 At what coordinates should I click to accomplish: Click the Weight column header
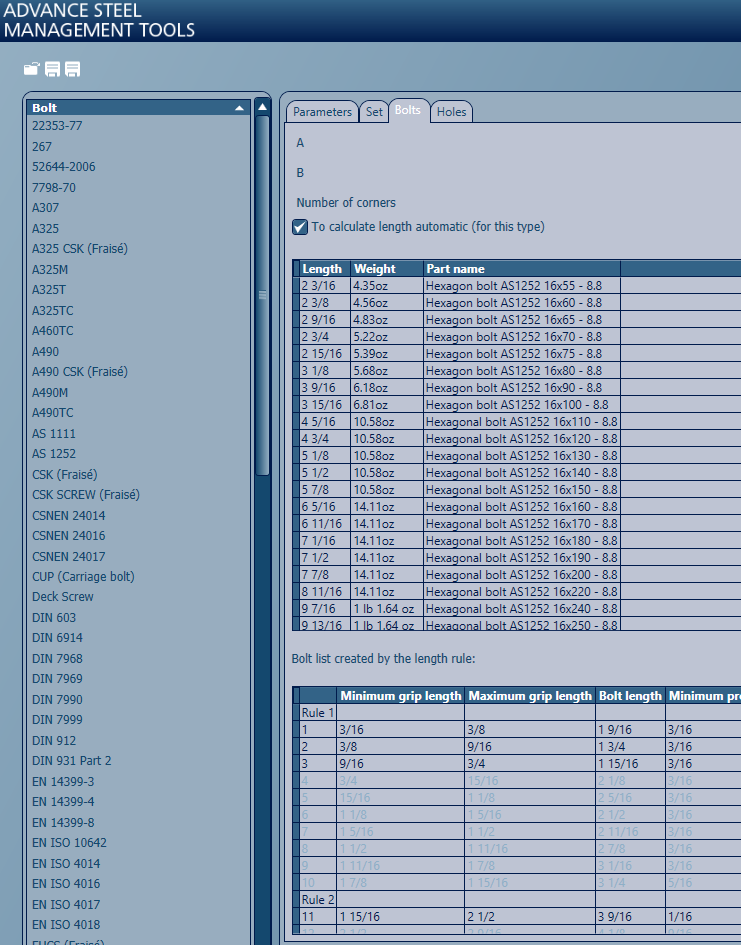point(387,269)
